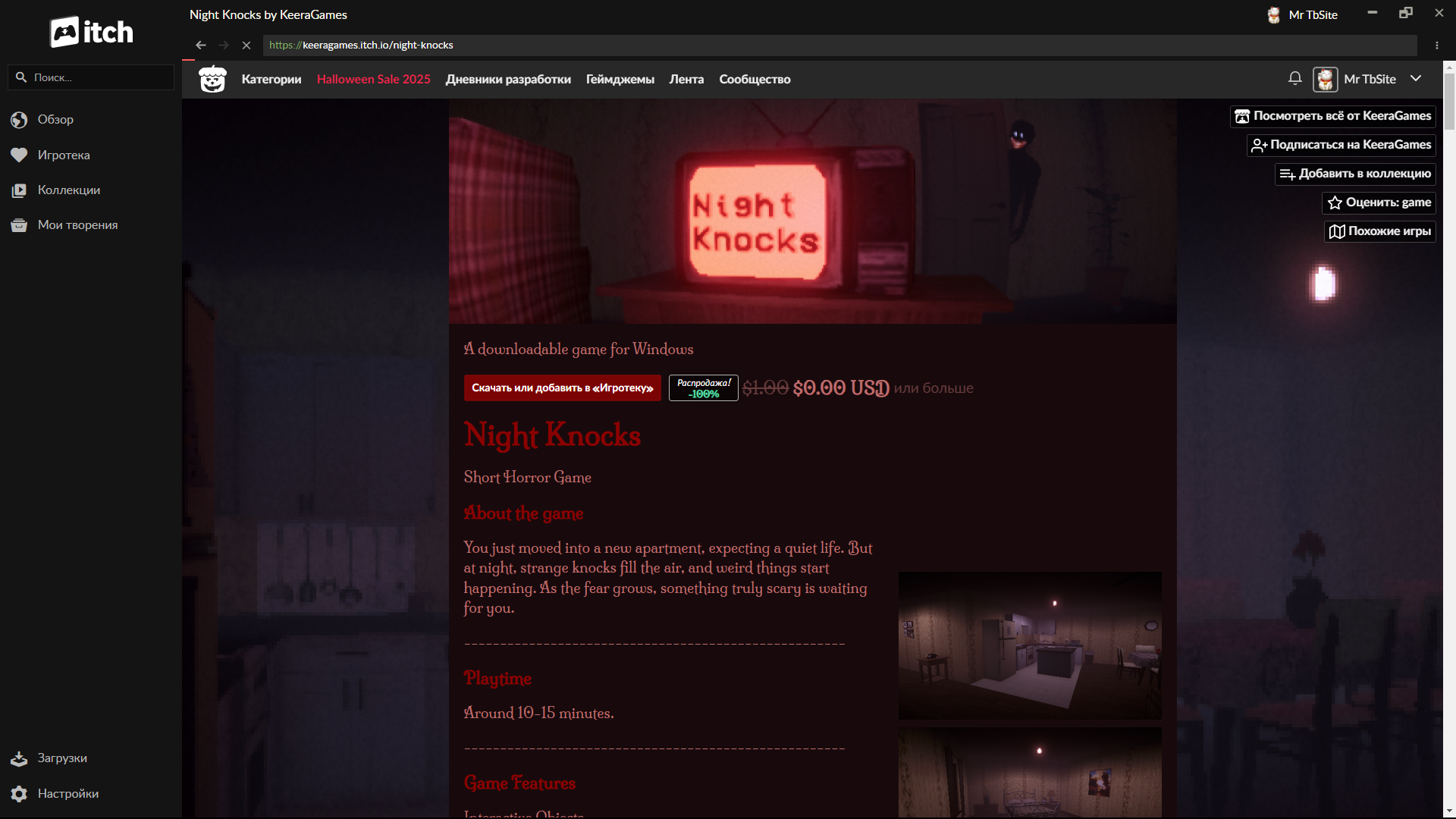Viewport: 1456px width, 819px height.
Task: Click the back navigation arrow
Action: (x=200, y=45)
